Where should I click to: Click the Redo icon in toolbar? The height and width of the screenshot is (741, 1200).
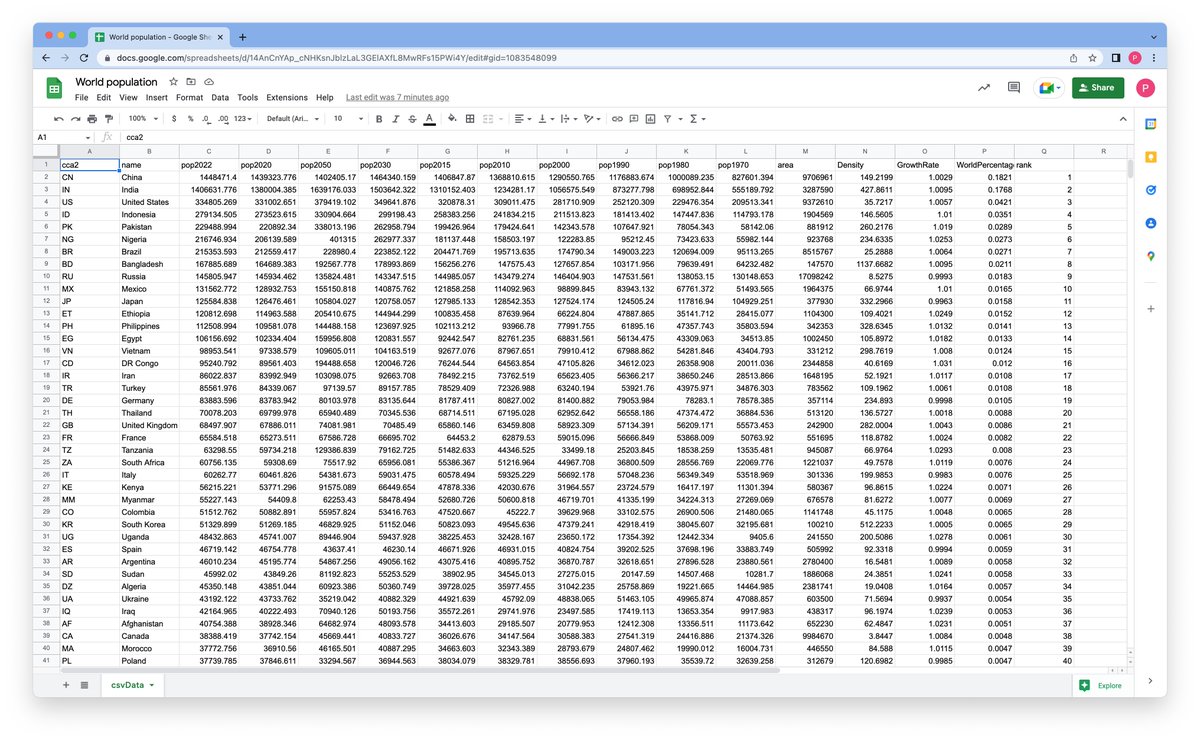tap(76, 118)
